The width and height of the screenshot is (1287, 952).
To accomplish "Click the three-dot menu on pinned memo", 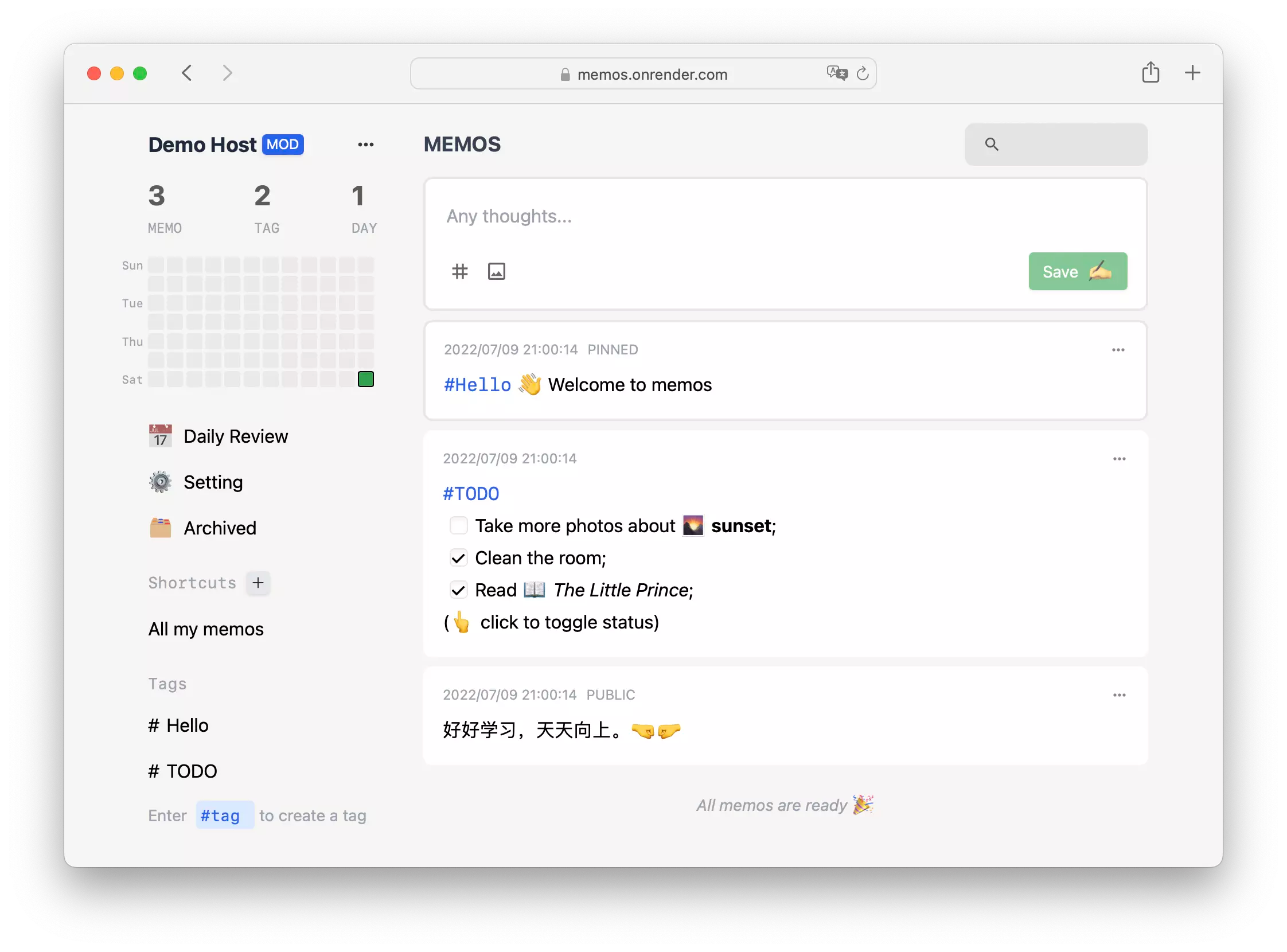I will [x=1119, y=350].
